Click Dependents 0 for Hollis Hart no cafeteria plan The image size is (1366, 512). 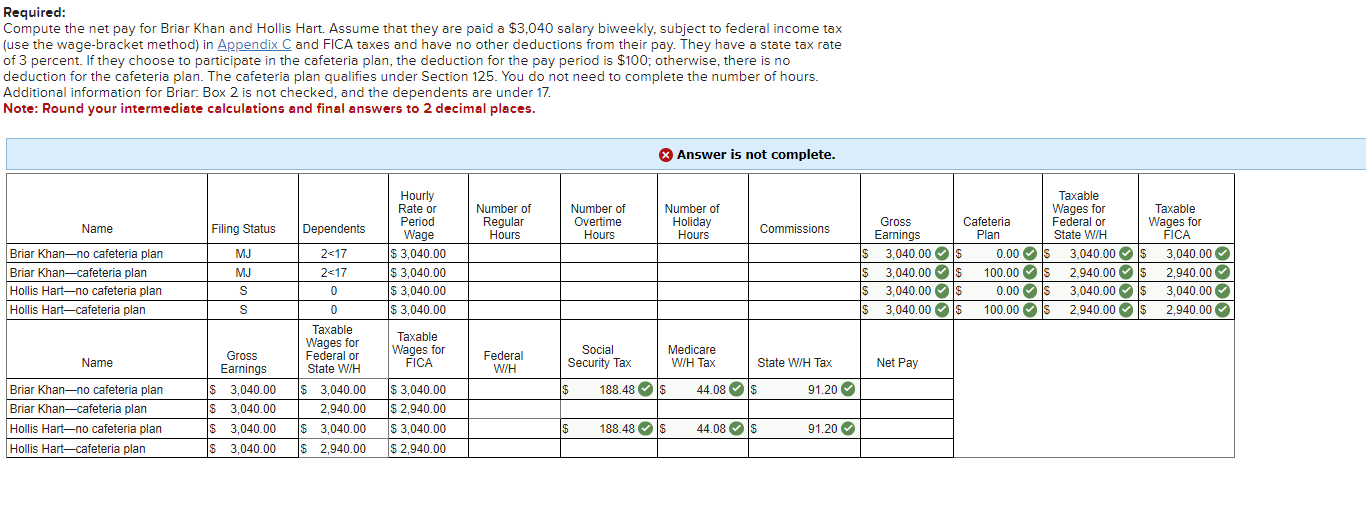pos(333,291)
